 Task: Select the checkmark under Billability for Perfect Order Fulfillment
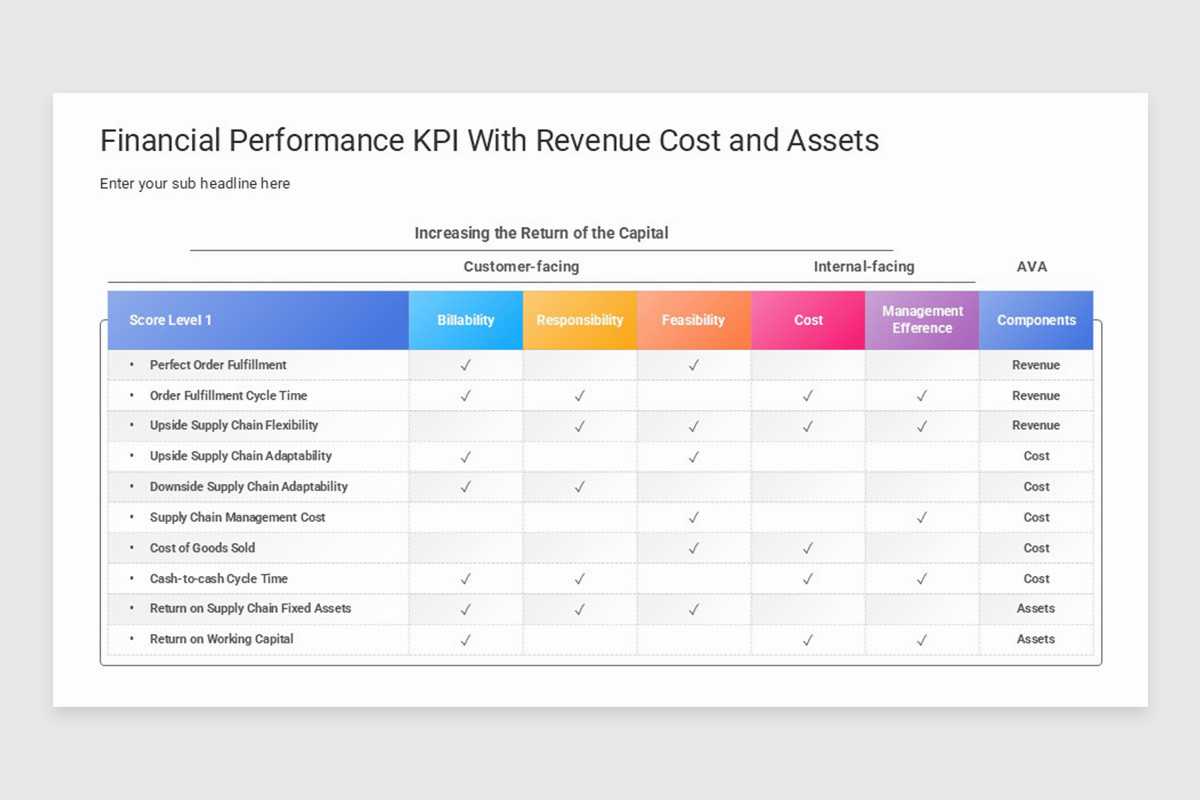(x=465, y=365)
